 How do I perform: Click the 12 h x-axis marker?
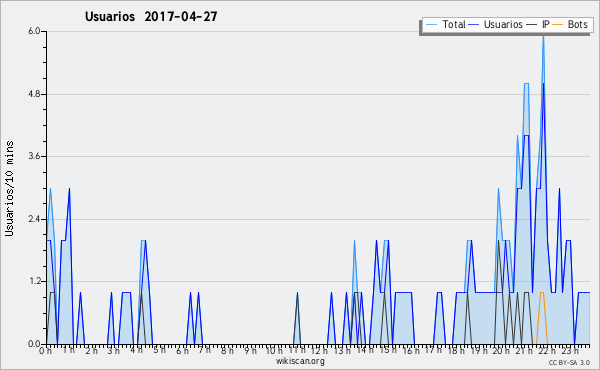click(319, 350)
